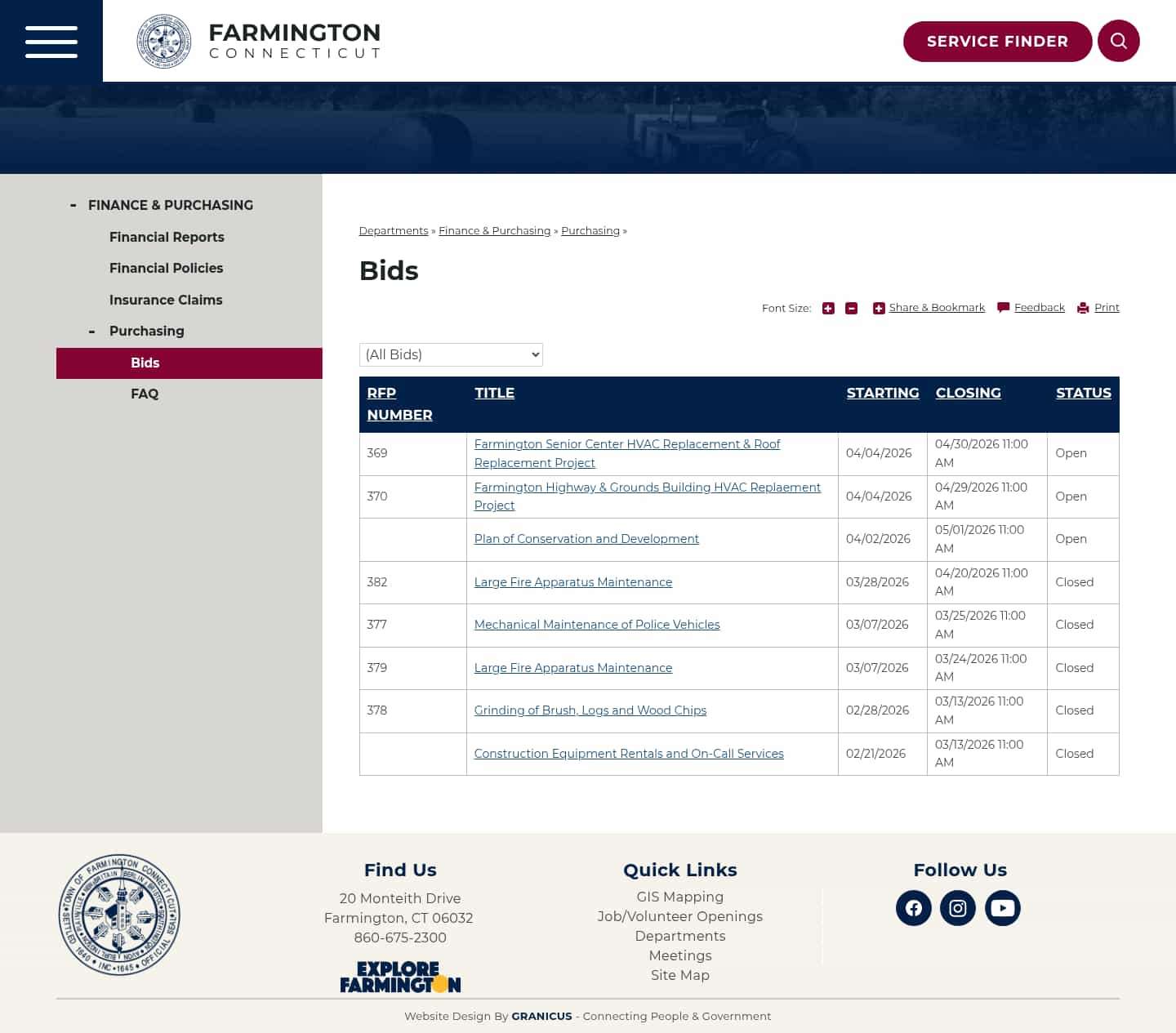Open the town's Instagram page

pyautogui.click(x=958, y=907)
